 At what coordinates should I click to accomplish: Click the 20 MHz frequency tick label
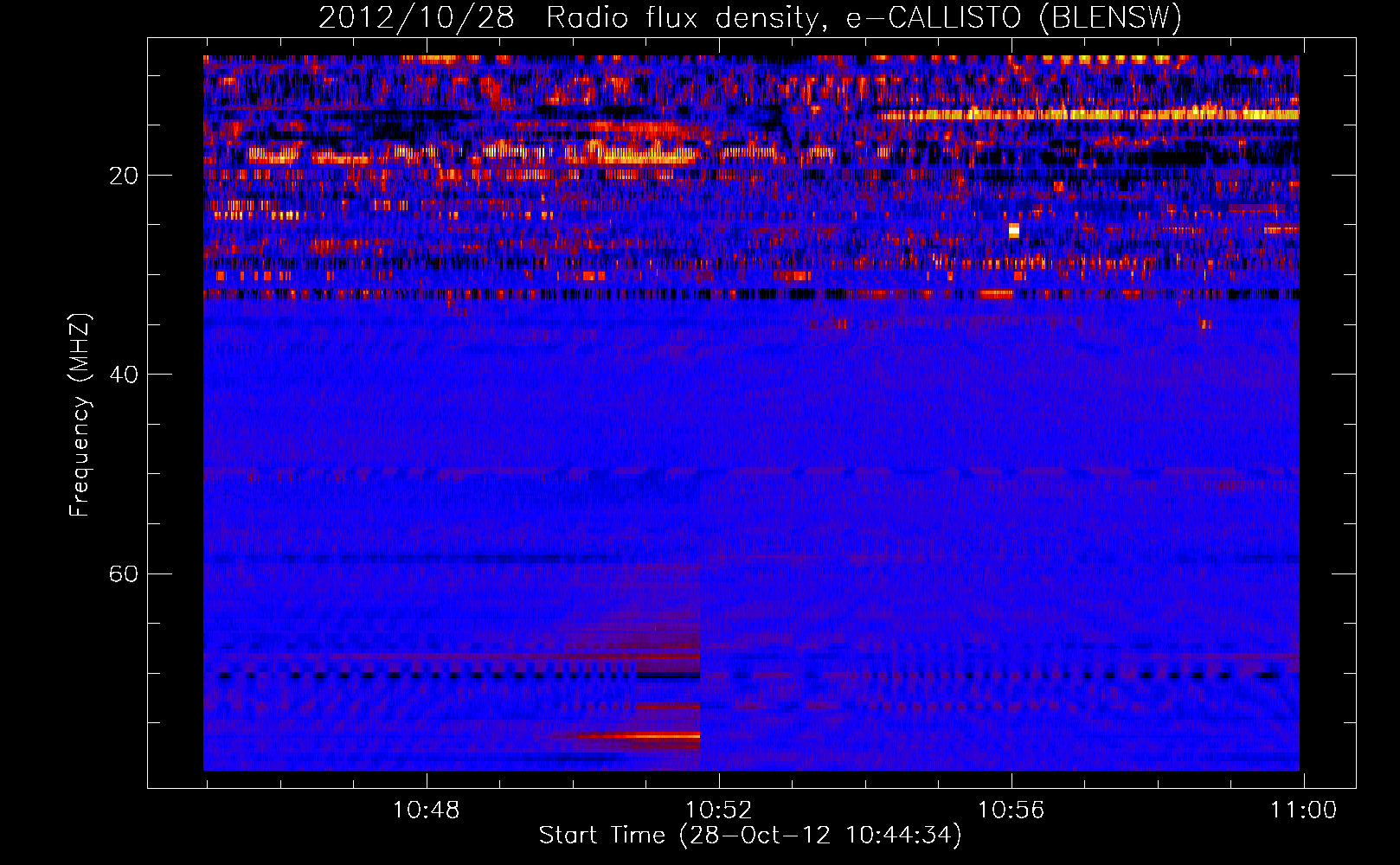[x=124, y=176]
